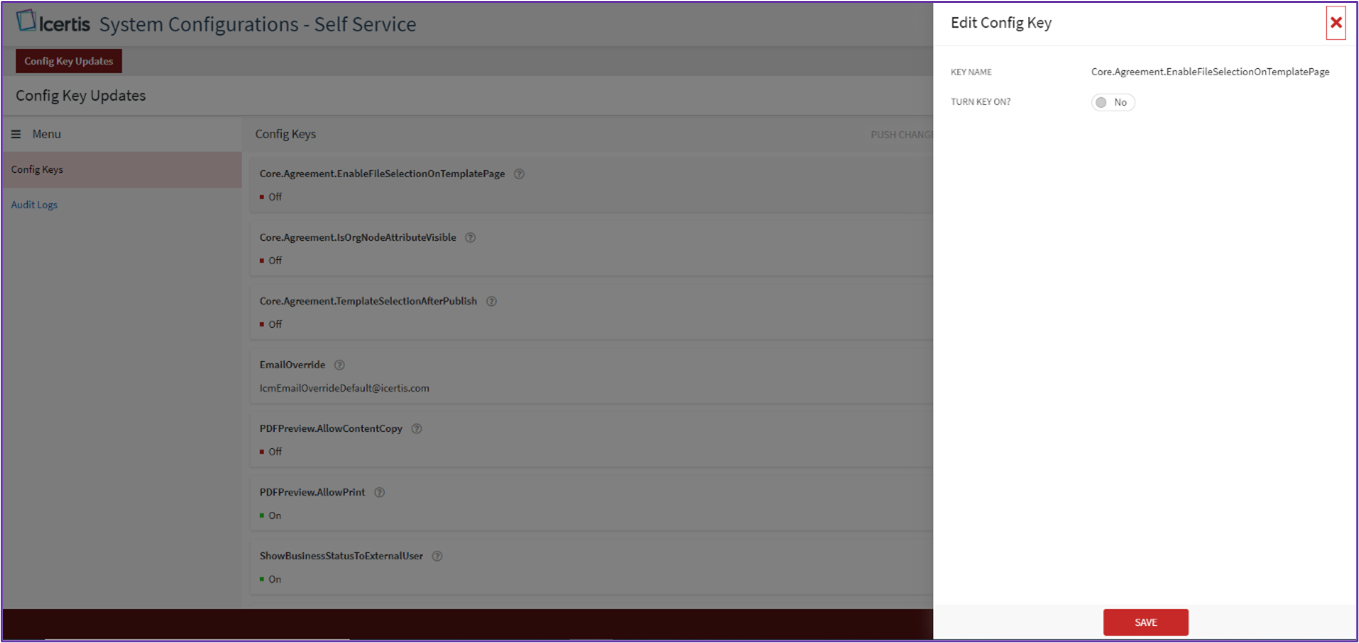Collapse the Menu hamburger icon

click(16, 134)
